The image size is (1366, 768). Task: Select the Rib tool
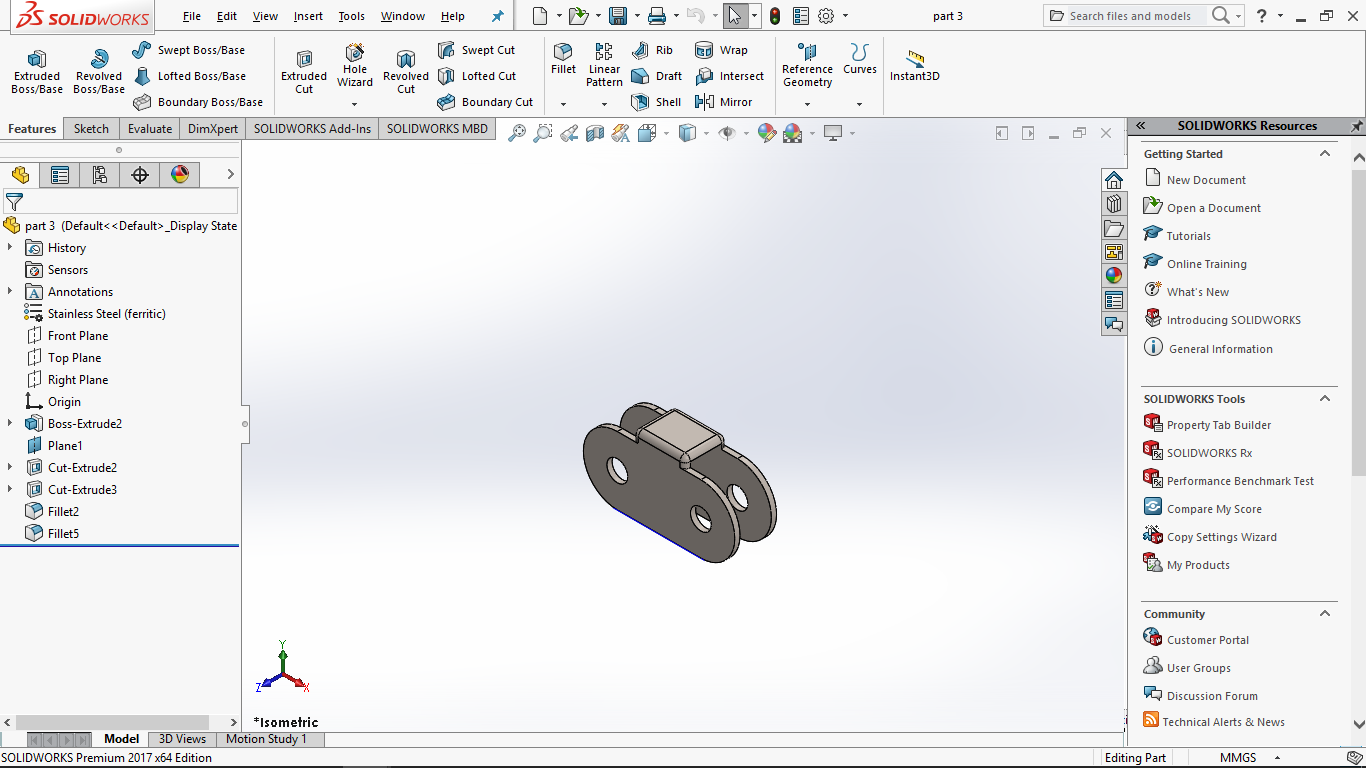(x=653, y=50)
